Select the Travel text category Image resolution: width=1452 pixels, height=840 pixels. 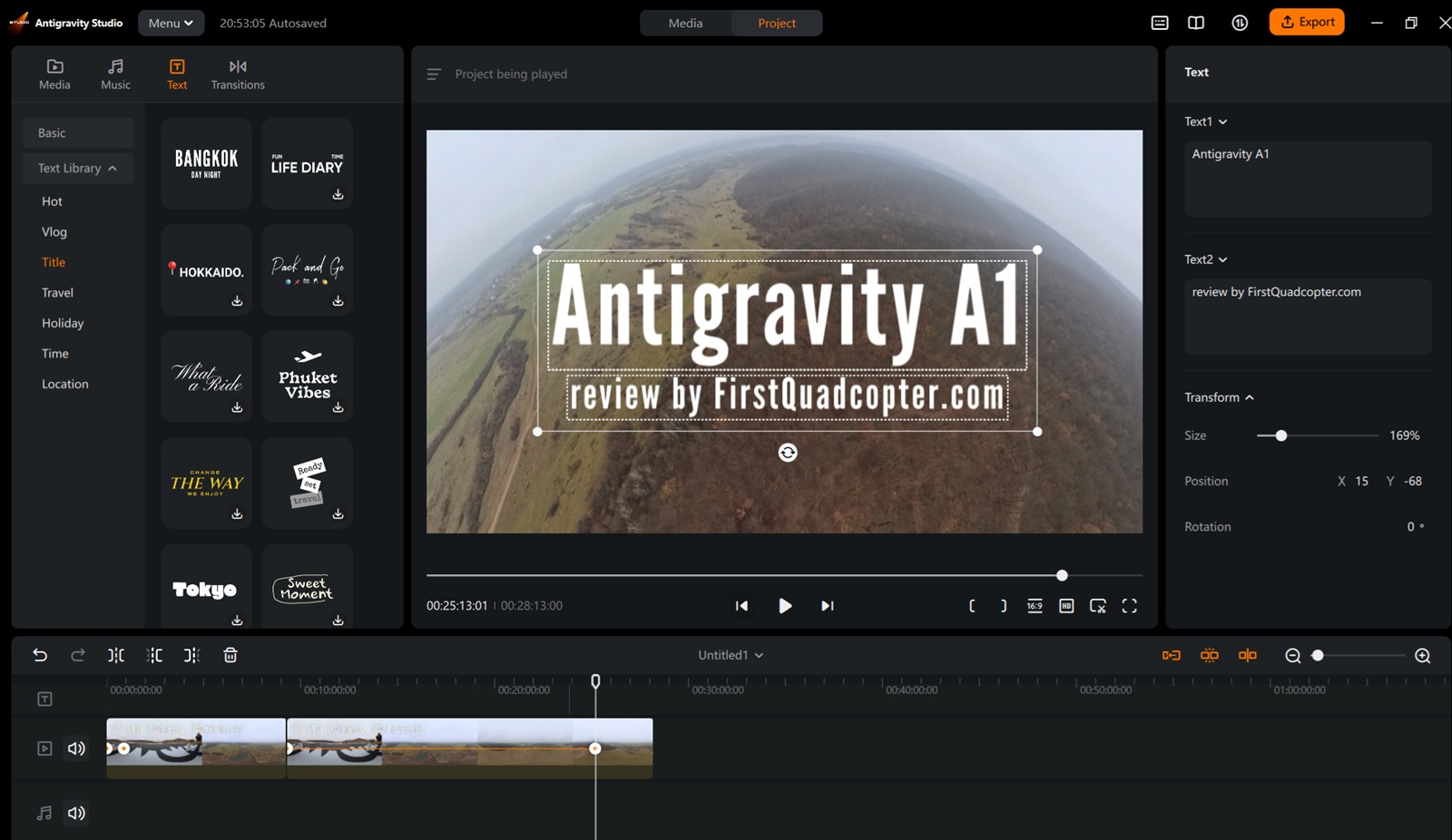click(x=57, y=292)
